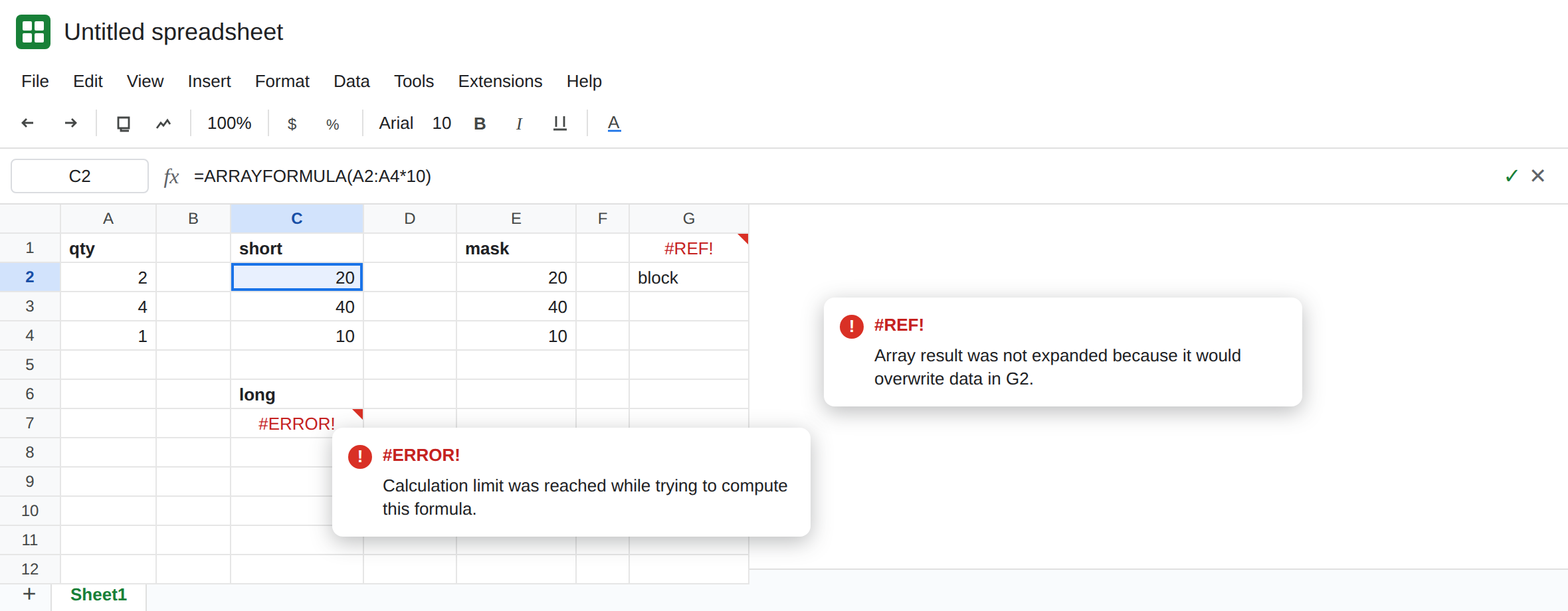
Task: Redo with the right arrow icon
Action: pos(70,123)
